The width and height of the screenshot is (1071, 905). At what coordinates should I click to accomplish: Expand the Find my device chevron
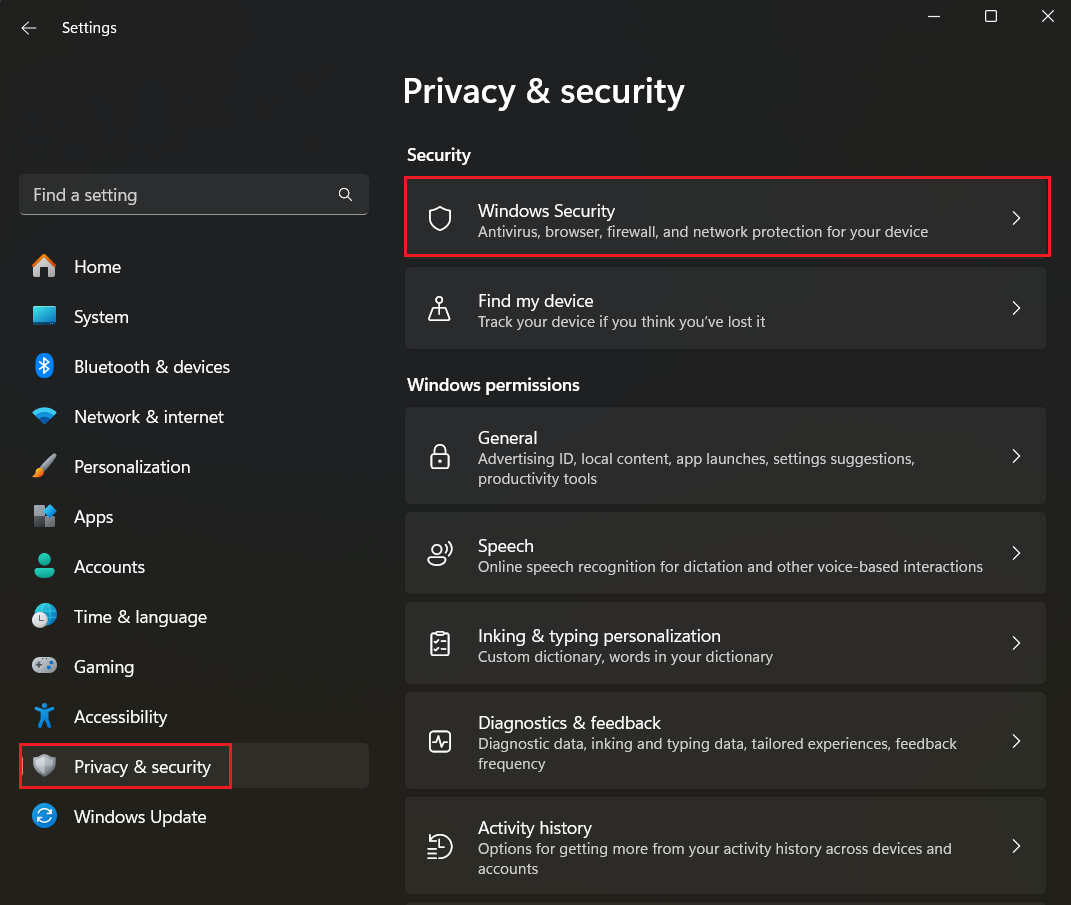click(1016, 309)
